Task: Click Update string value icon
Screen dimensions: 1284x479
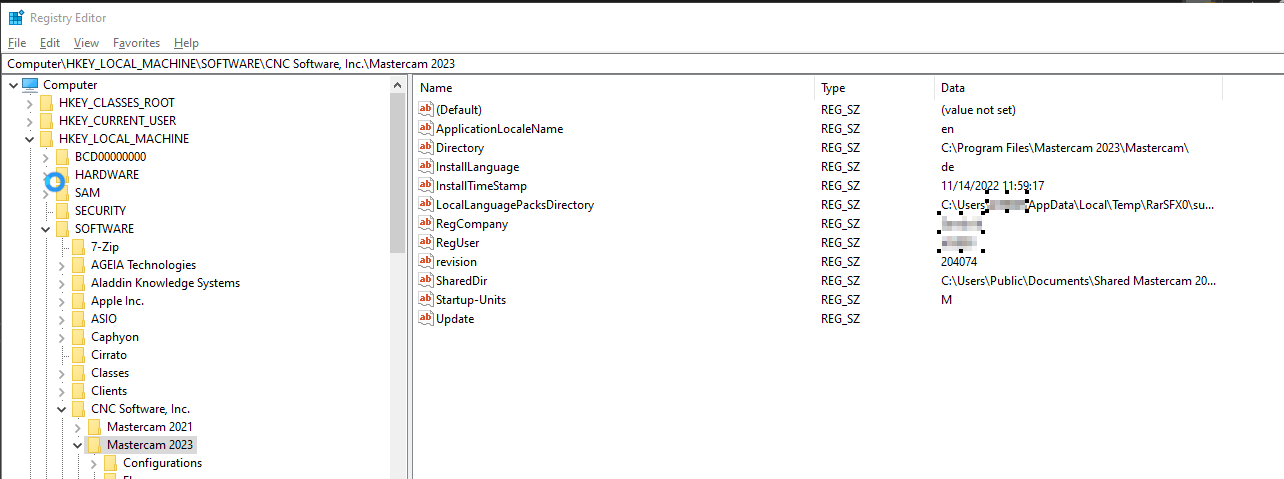Action: click(425, 318)
